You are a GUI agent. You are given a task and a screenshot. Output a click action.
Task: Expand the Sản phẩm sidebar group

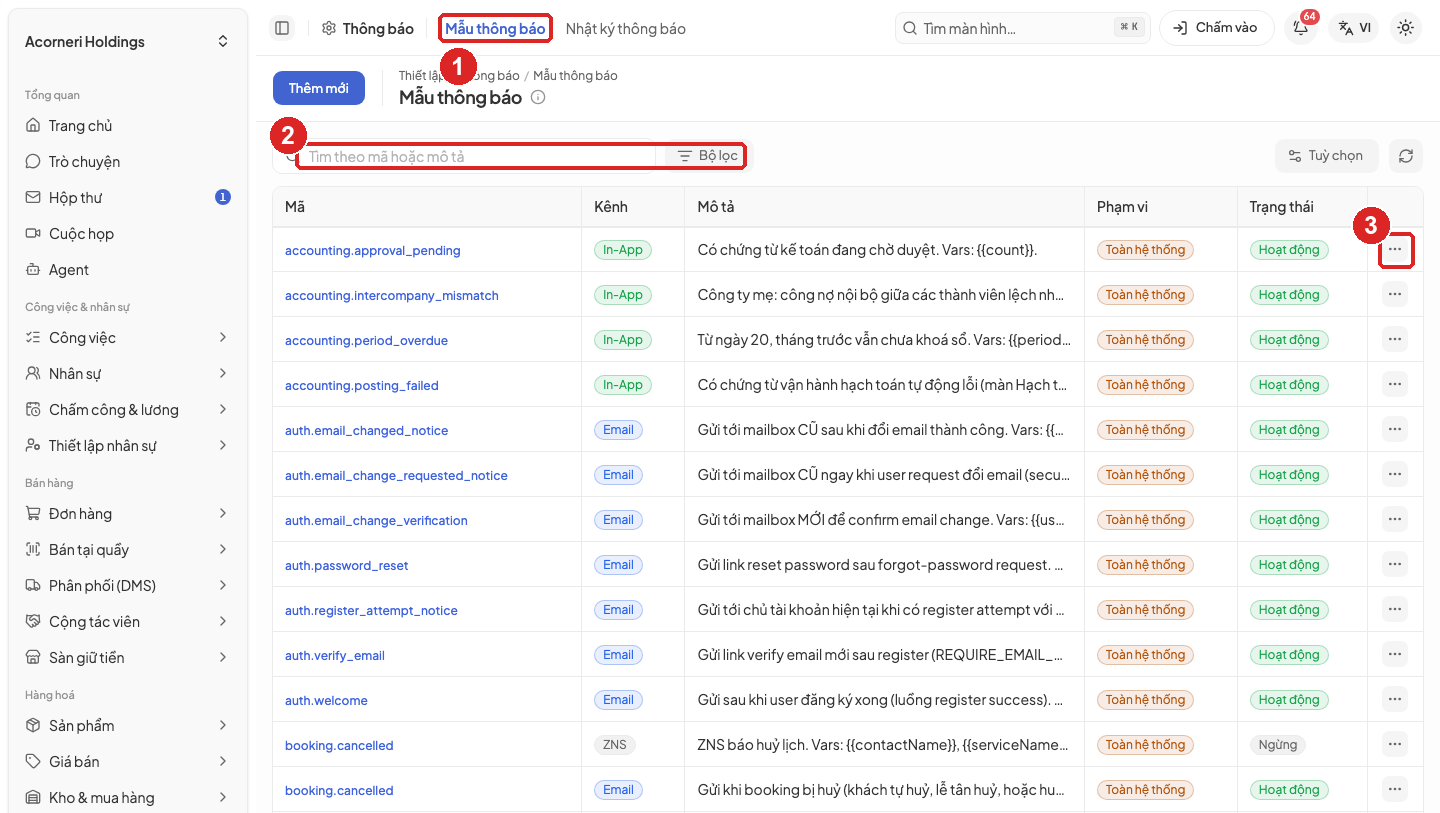[x=128, y=726]
